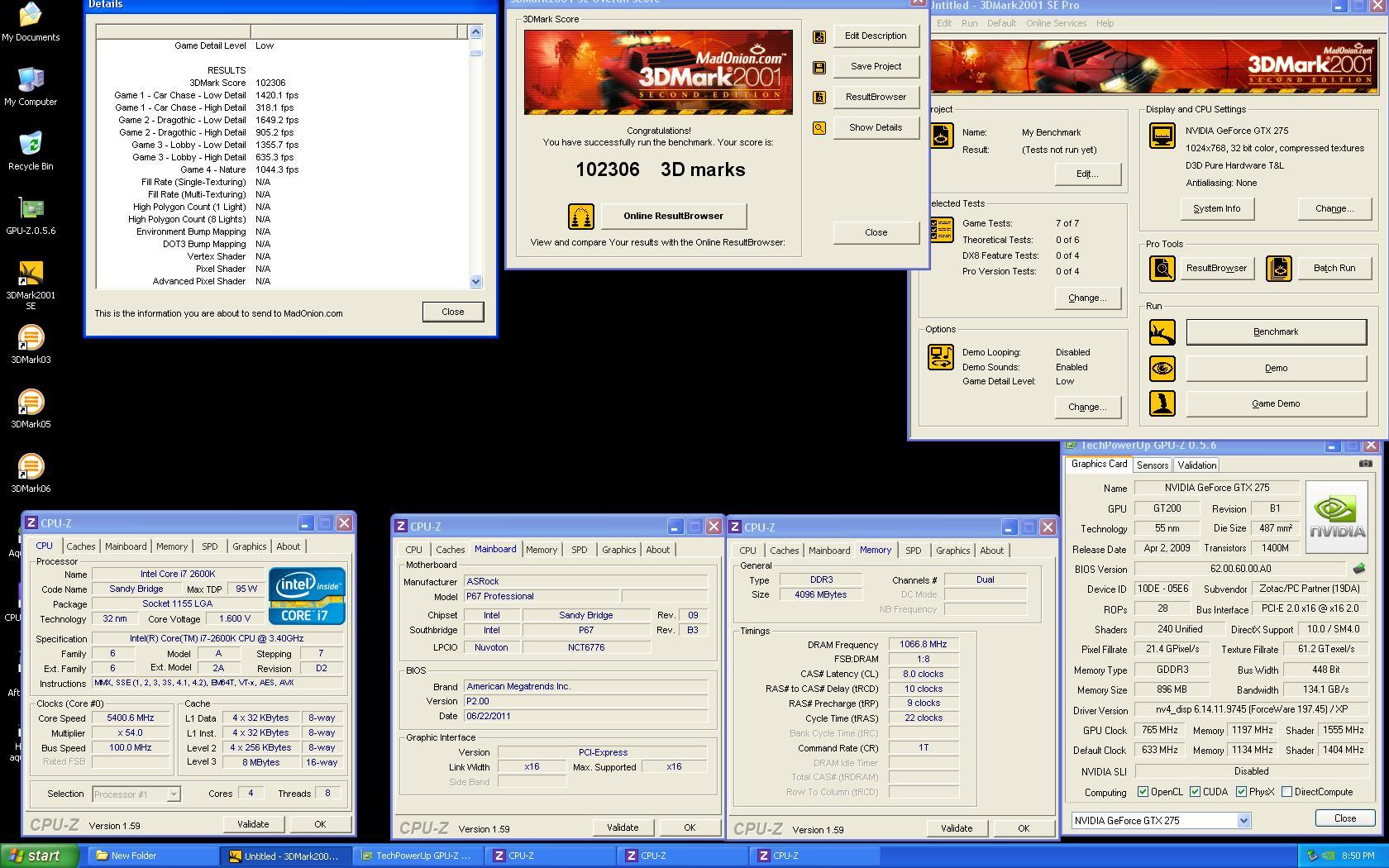Open the SPD tab in the middle CPU-Z window
This screenshot has width=1389, height=868.
tap(579, 550)
